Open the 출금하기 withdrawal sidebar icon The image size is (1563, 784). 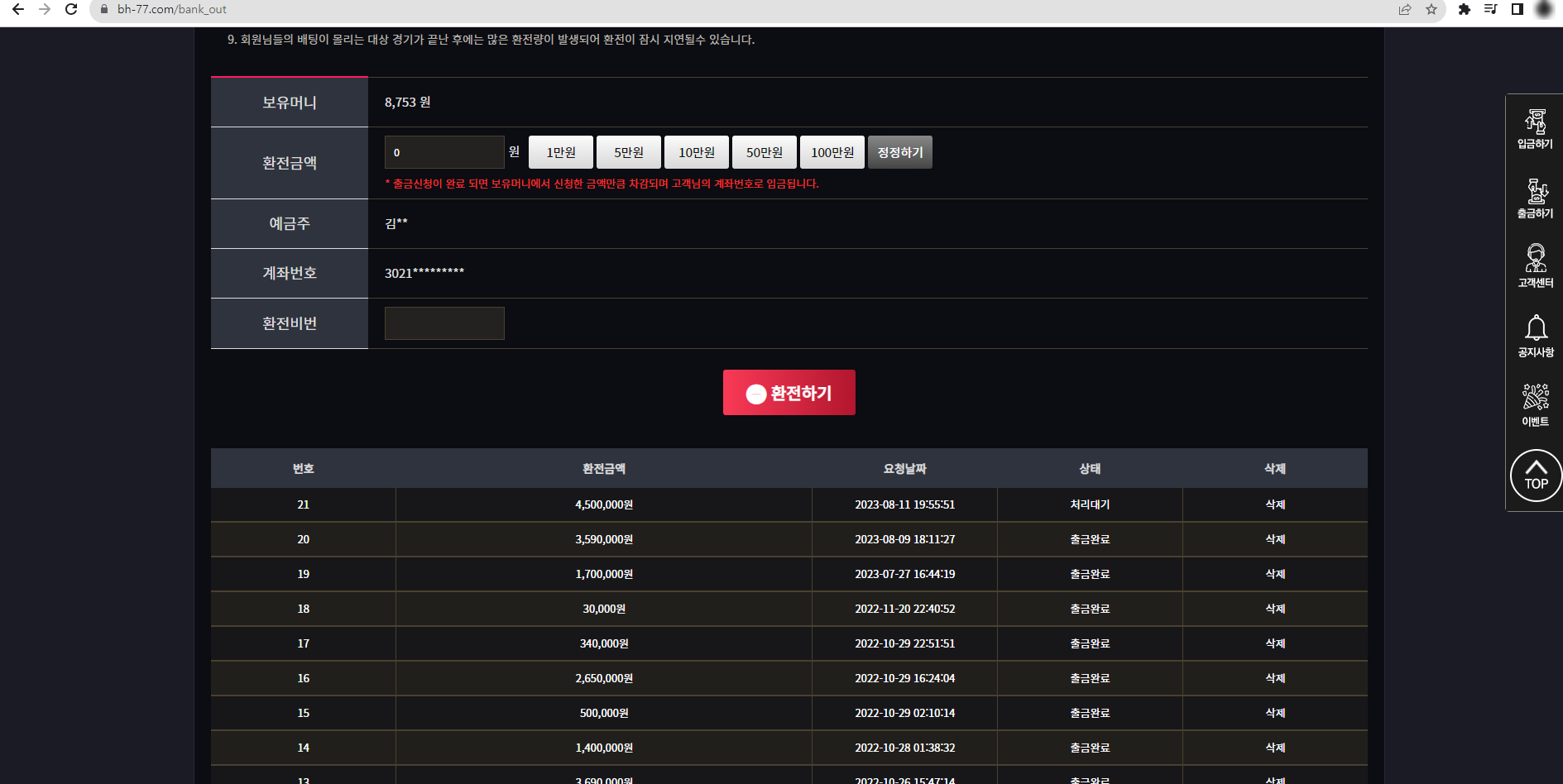(1536, 198)
